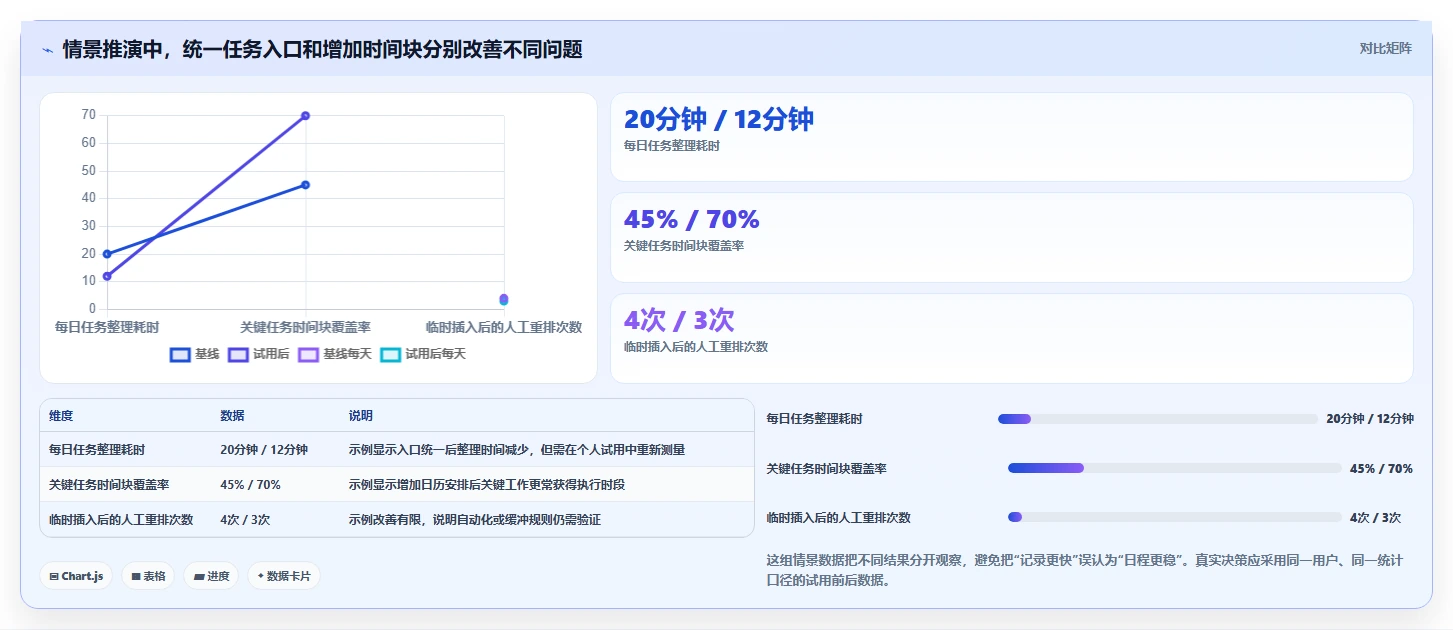1453x630 pixels.
Task: Click the 临时插入后的人工重排次数 cell in the table
Action: point(121,520)
